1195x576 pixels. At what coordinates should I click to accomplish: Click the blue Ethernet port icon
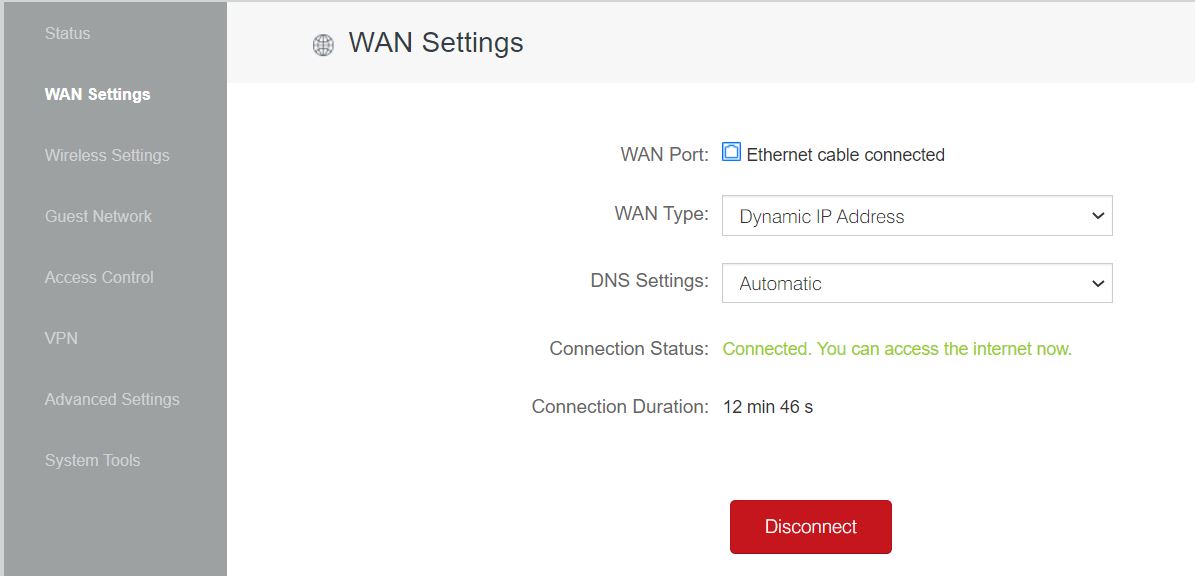(x=731, y=153)
